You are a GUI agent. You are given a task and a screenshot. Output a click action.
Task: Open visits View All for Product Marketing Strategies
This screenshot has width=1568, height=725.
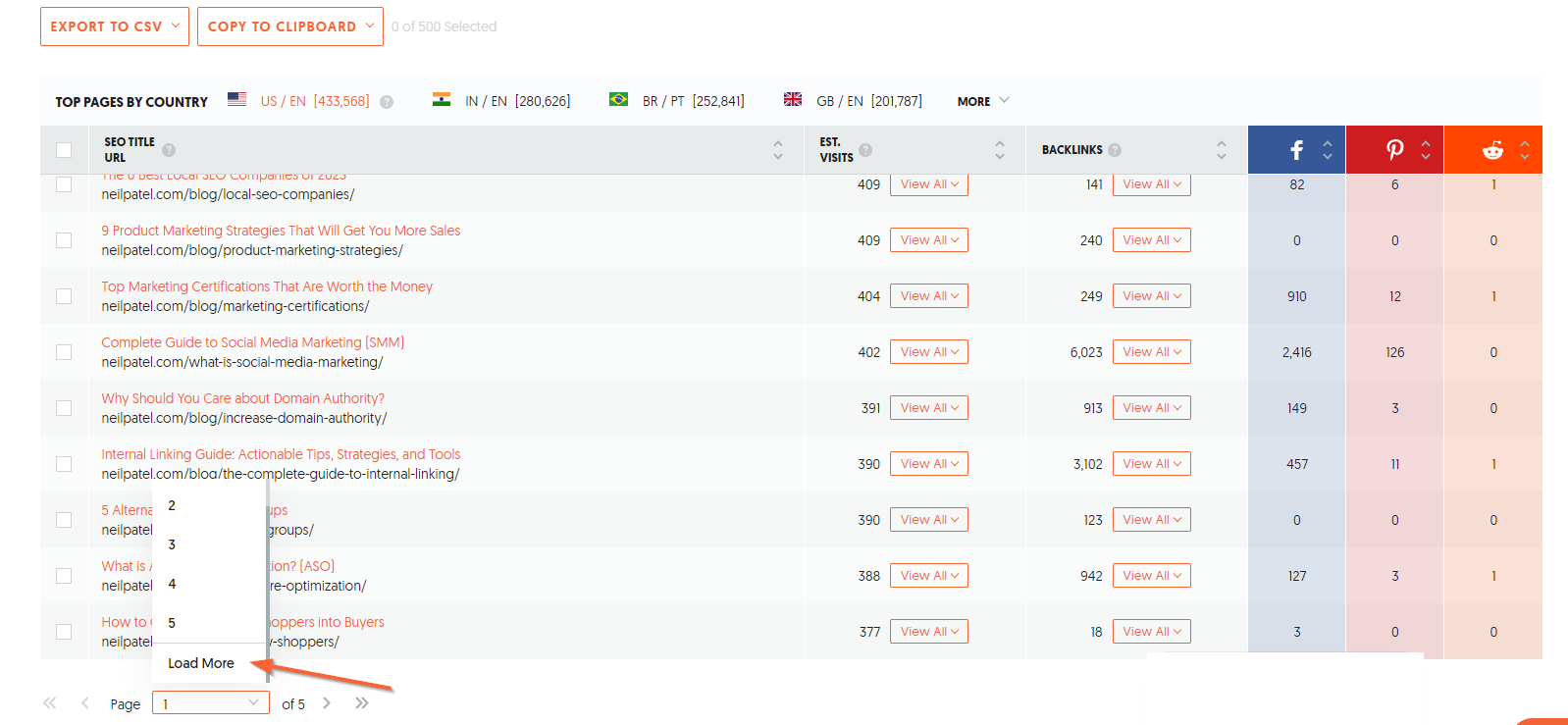pos(929,240)
